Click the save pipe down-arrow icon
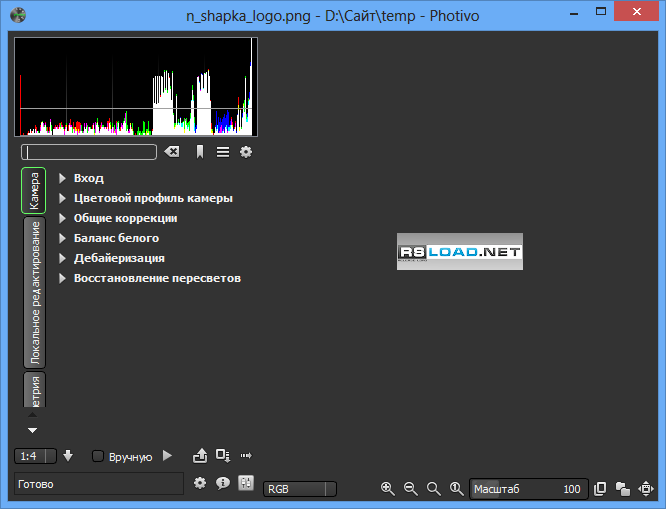 click(x=68, y=455)
